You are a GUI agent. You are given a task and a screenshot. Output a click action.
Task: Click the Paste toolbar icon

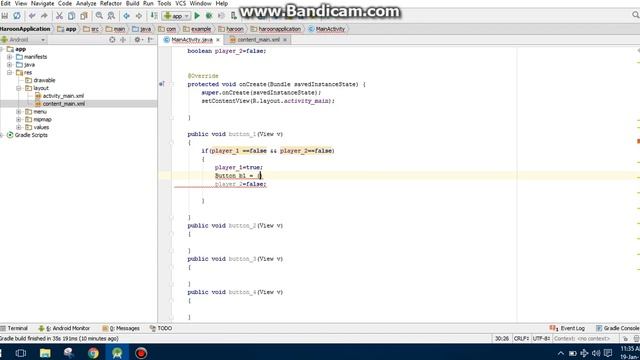pyautogui.click(x=84, y=16)
